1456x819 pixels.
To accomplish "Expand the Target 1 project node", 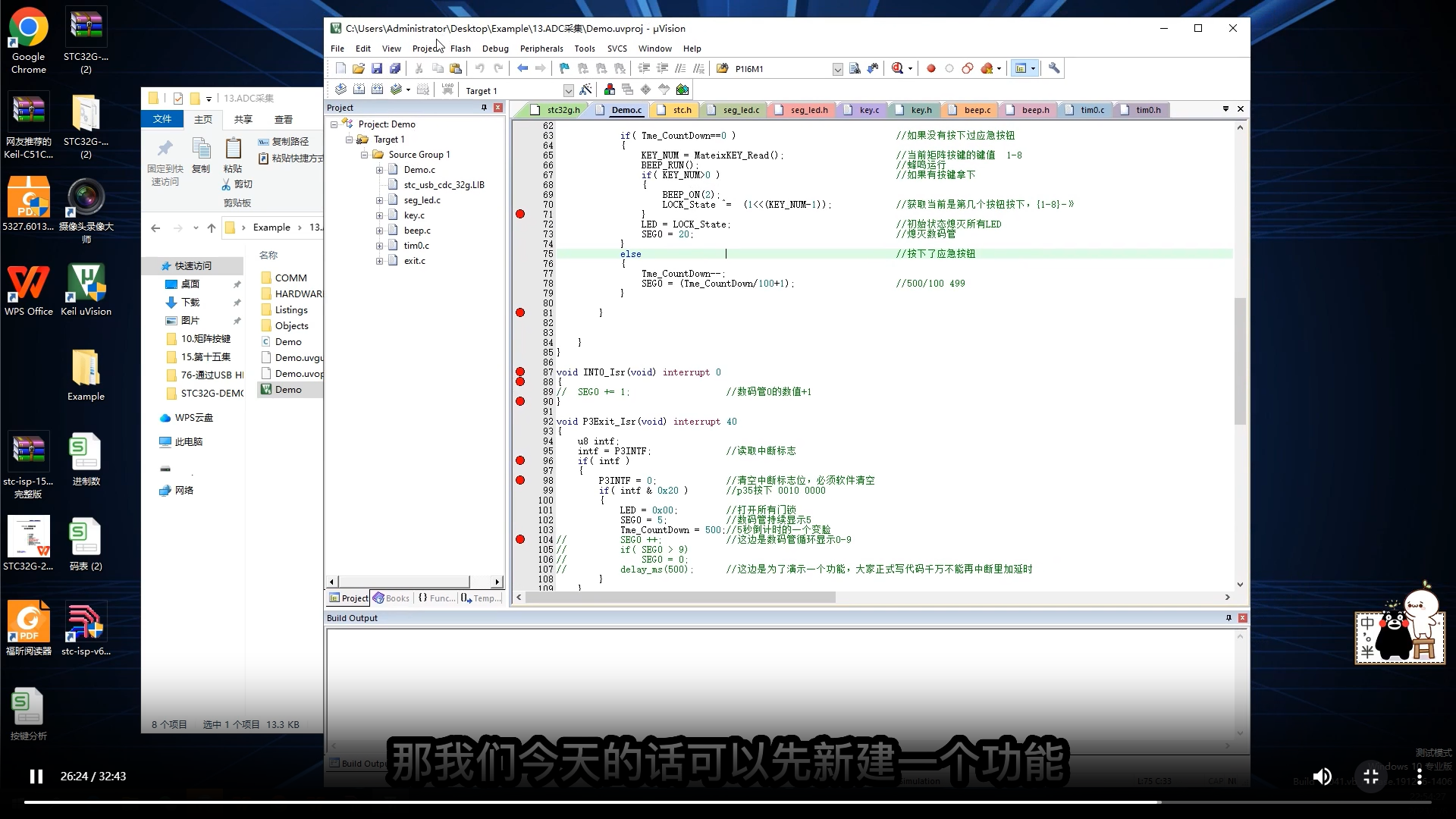I will [x=348, y=139].
